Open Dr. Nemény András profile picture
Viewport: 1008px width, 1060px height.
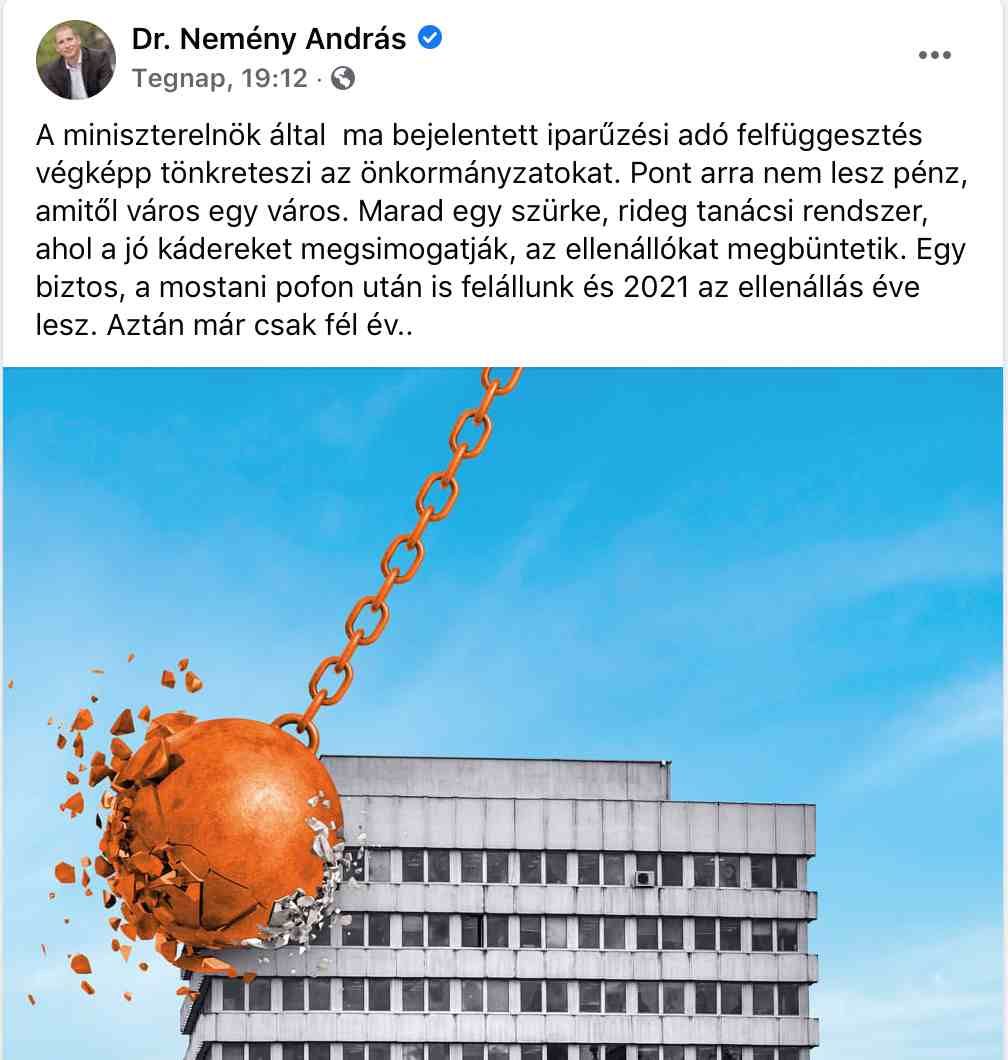pos(76,59)
